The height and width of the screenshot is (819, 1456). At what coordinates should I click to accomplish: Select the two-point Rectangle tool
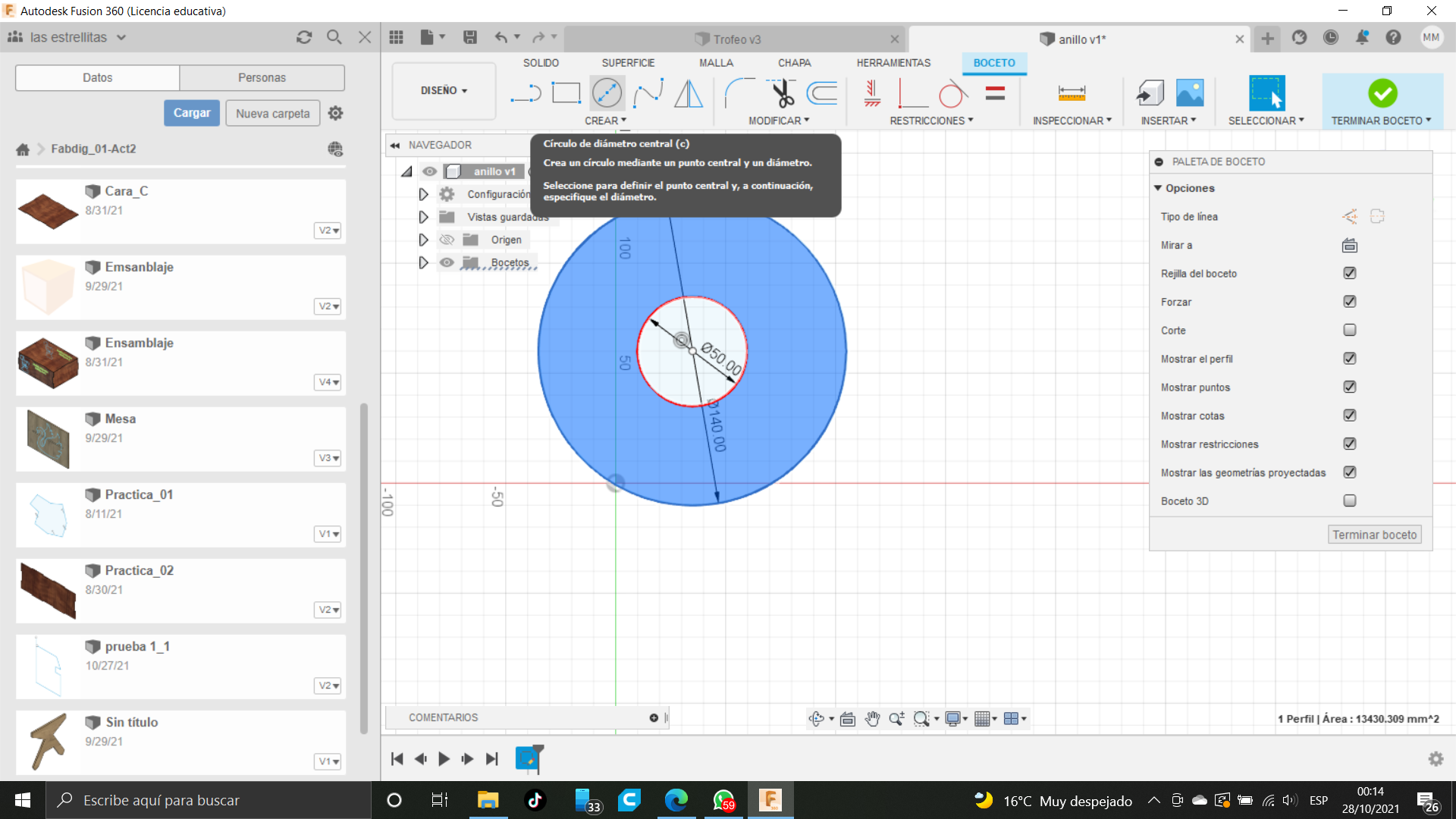tap(566, 93)
